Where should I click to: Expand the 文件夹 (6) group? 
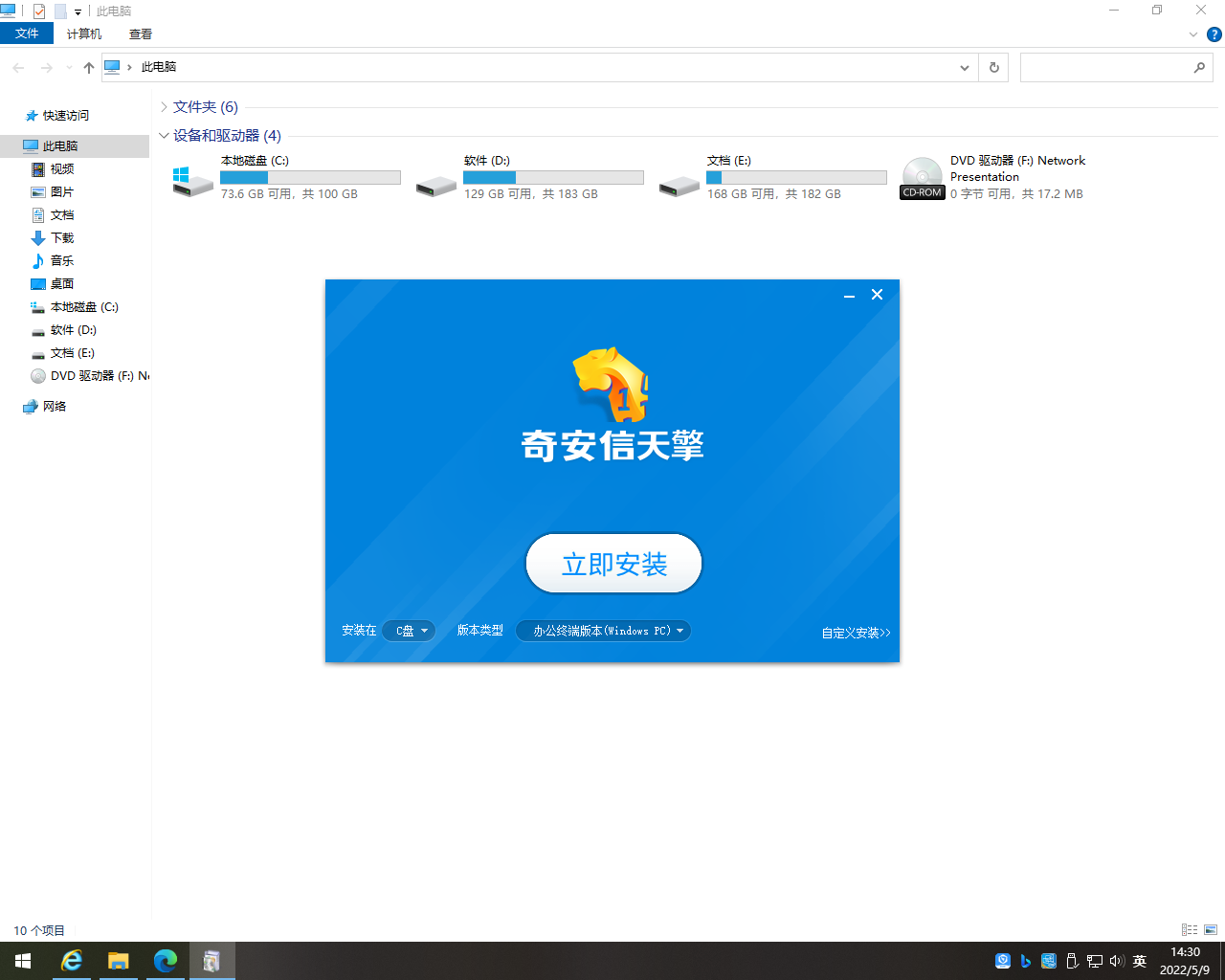click(164, 107)
